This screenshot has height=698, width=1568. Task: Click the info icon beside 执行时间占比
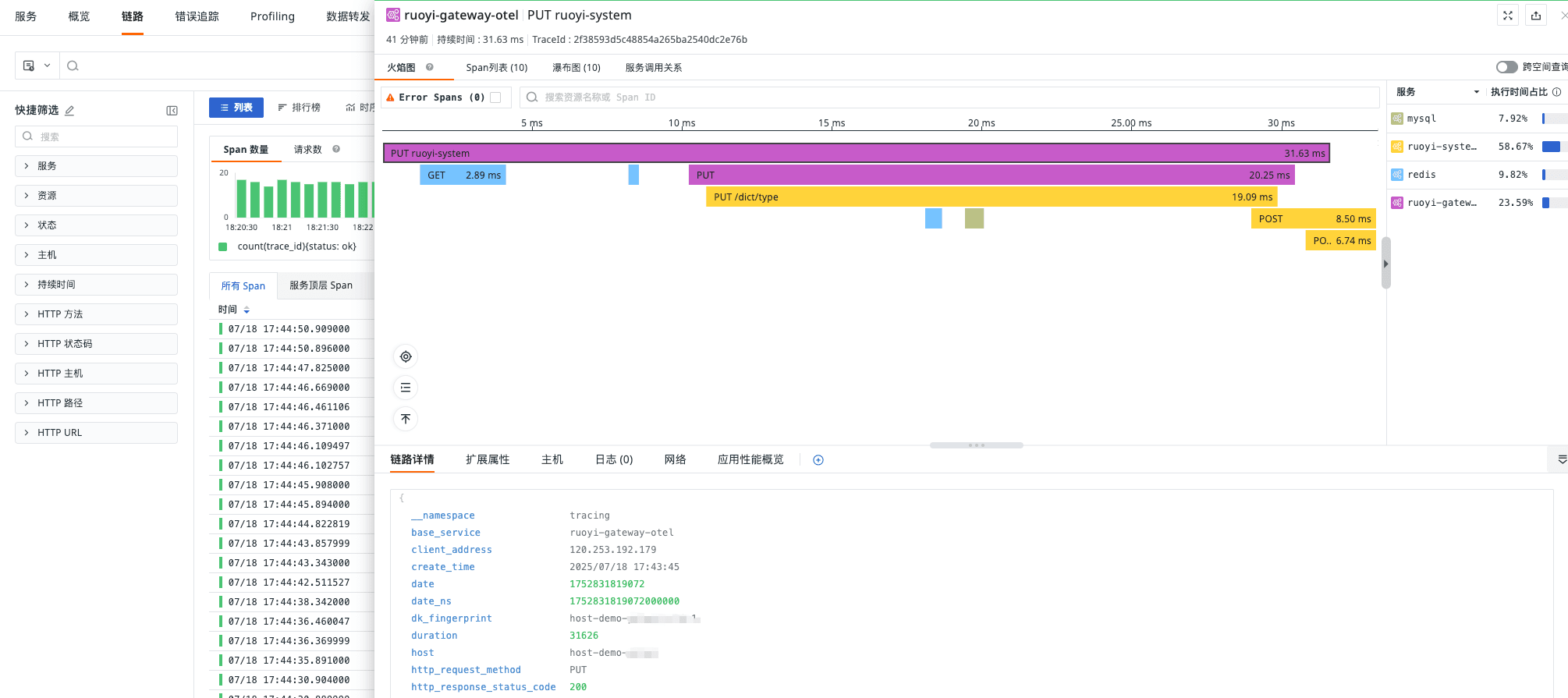tap(1557, 92)
